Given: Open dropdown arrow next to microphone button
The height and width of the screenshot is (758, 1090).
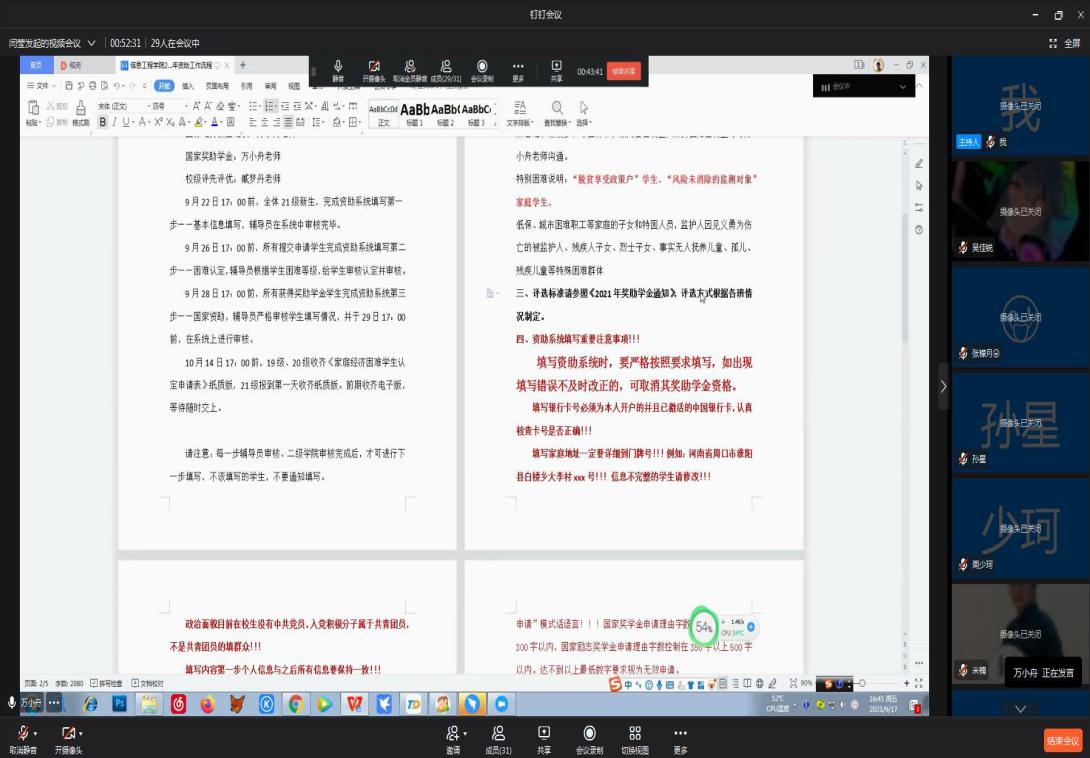Looking at the screenshot, I should pos(35,734).
